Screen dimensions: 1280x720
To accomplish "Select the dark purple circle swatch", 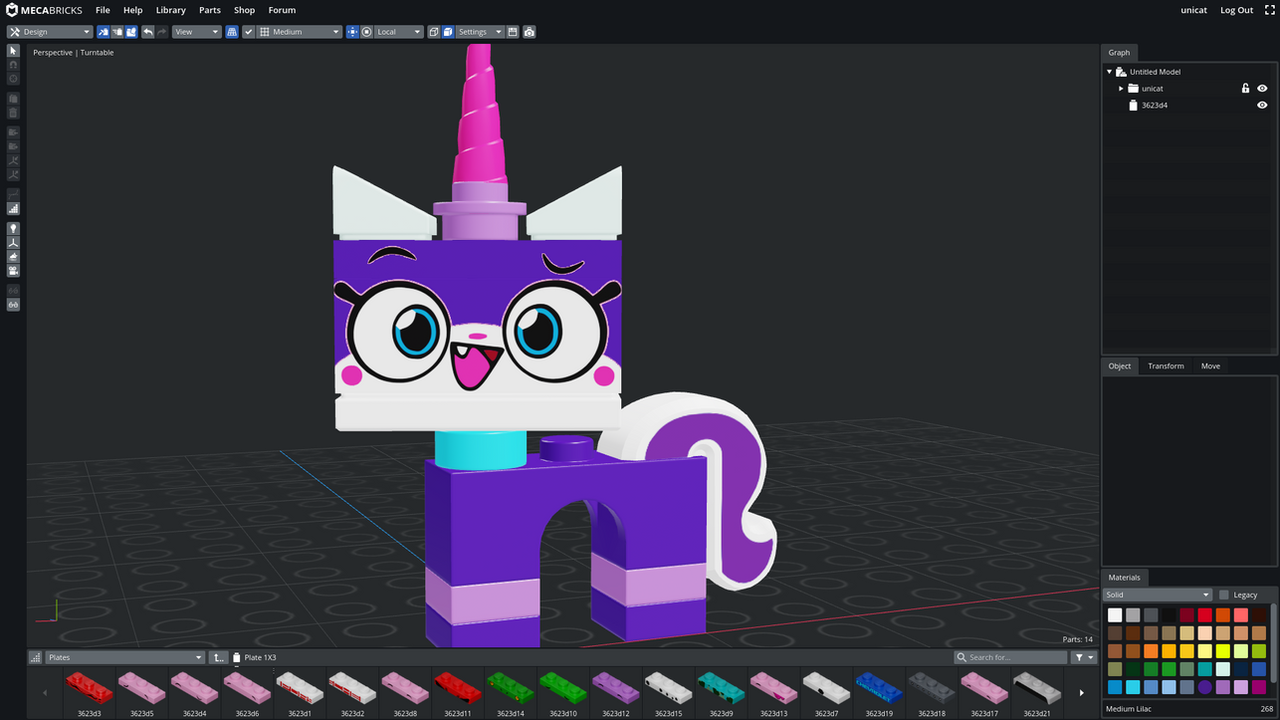I will click(1205, 687).
